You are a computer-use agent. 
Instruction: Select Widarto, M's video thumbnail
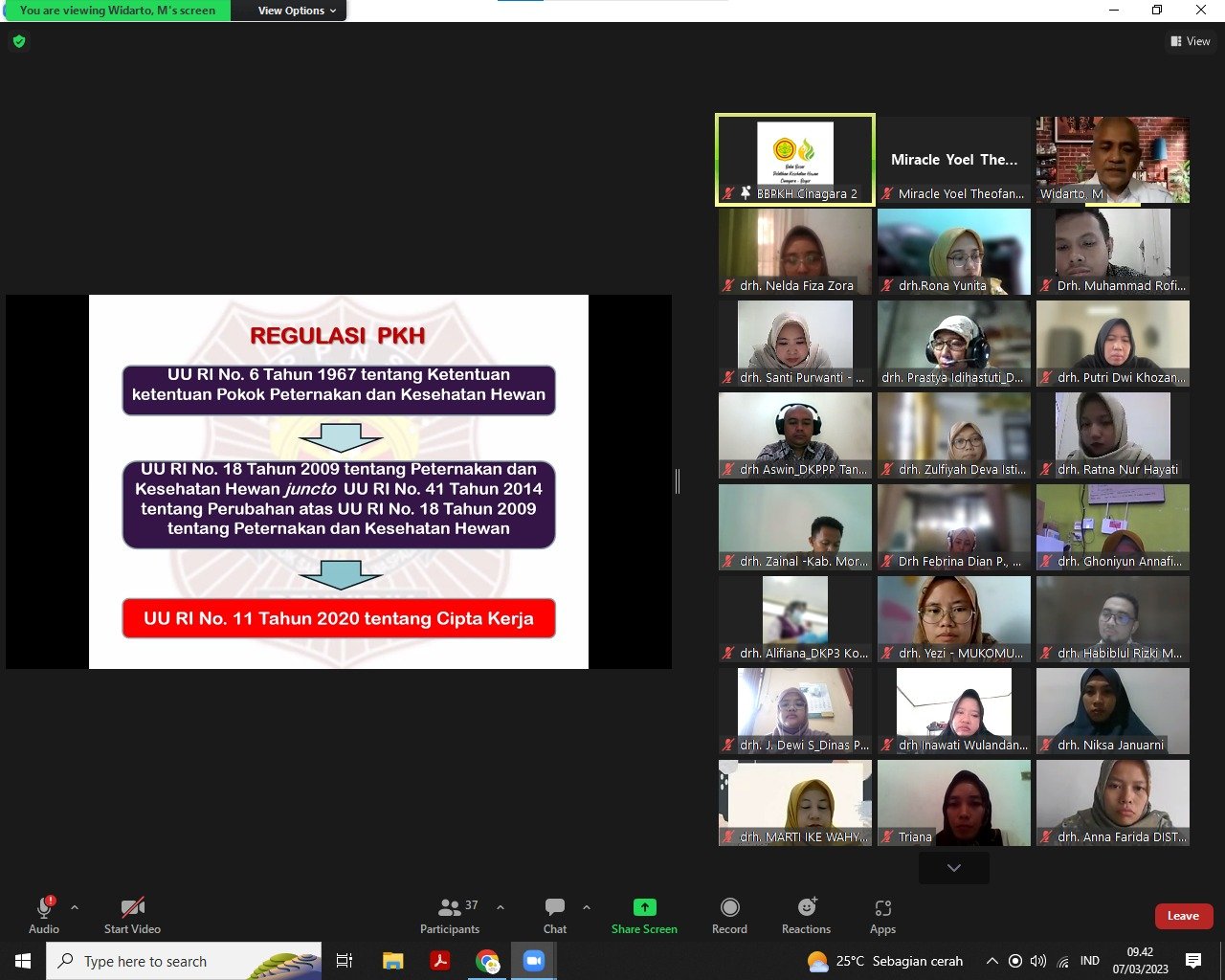pos(1113,160)
